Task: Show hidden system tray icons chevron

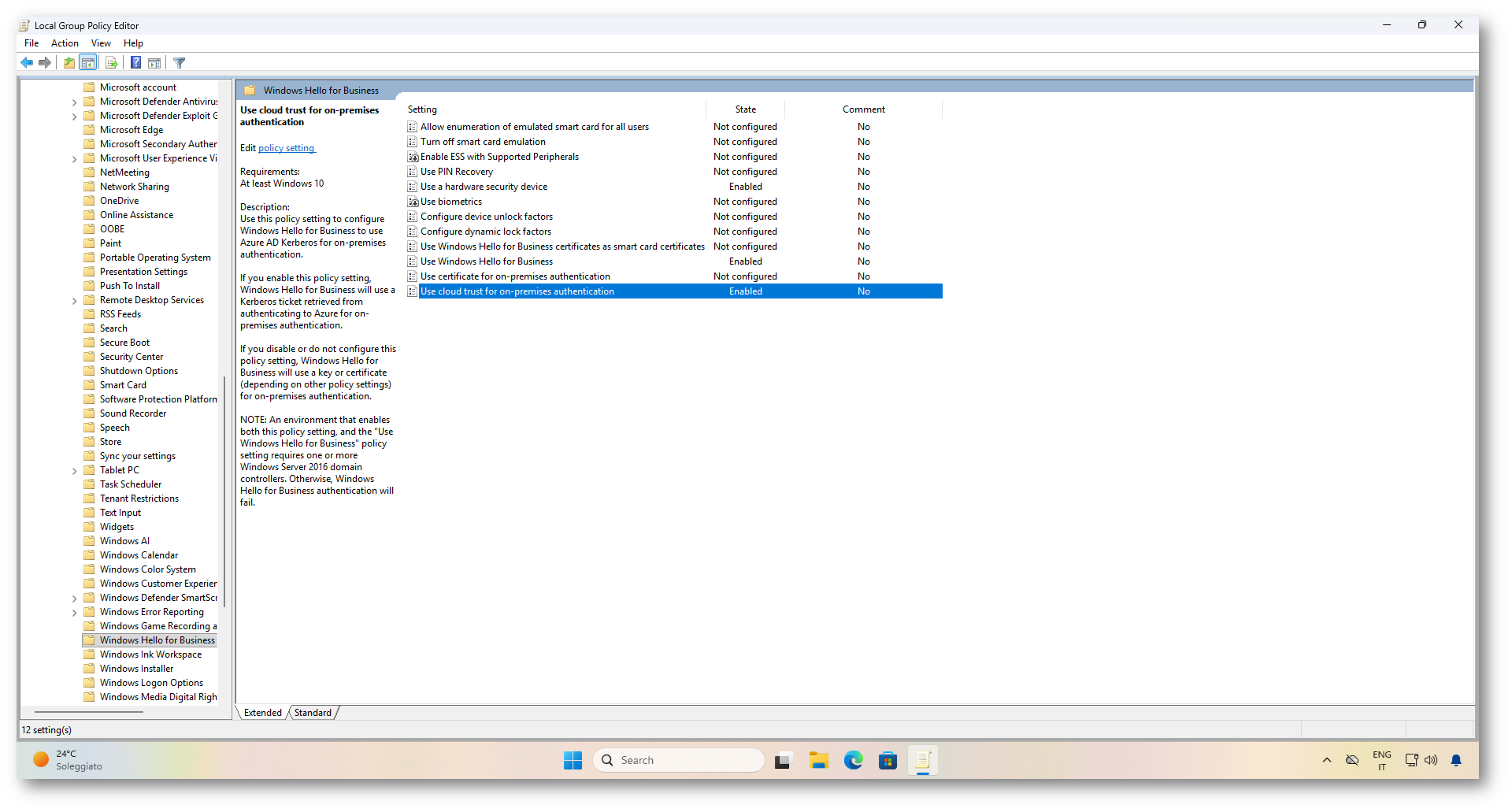Action: [x=1327, y=761]
